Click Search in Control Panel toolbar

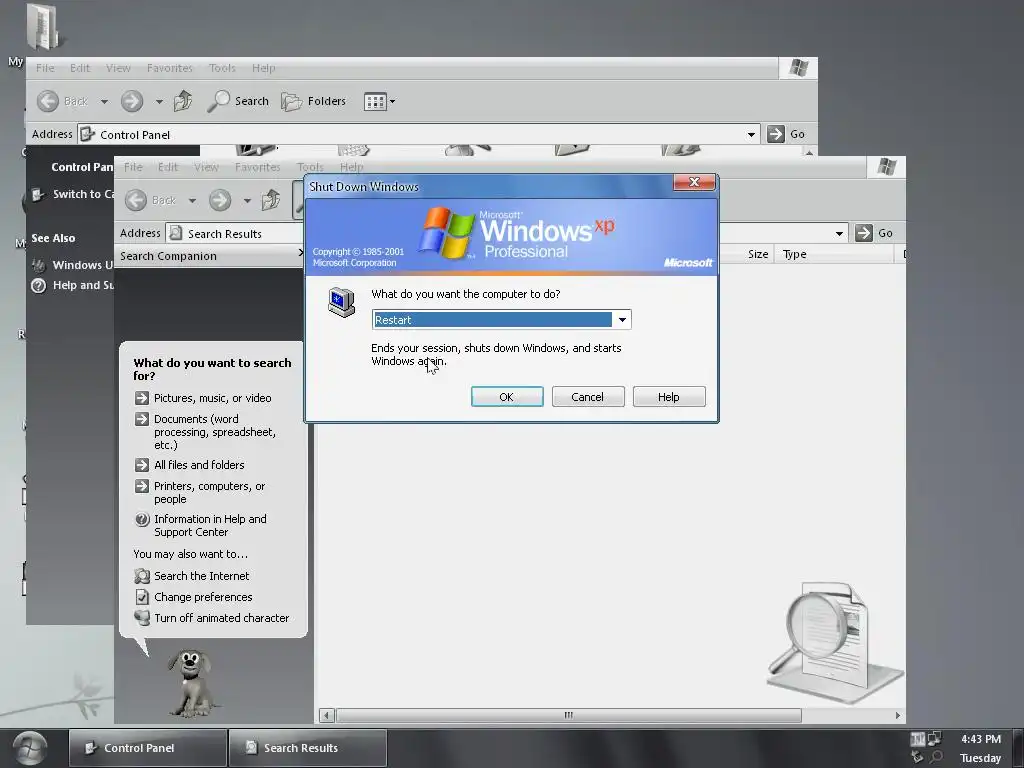(x=238, y=101)
